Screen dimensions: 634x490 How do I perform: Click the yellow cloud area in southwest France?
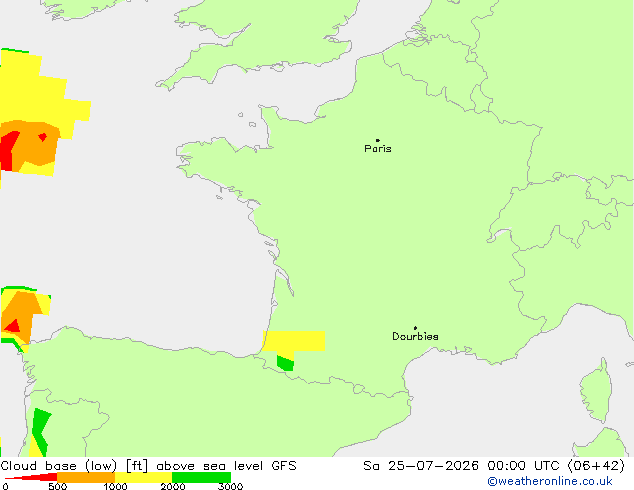coord(294,341)
